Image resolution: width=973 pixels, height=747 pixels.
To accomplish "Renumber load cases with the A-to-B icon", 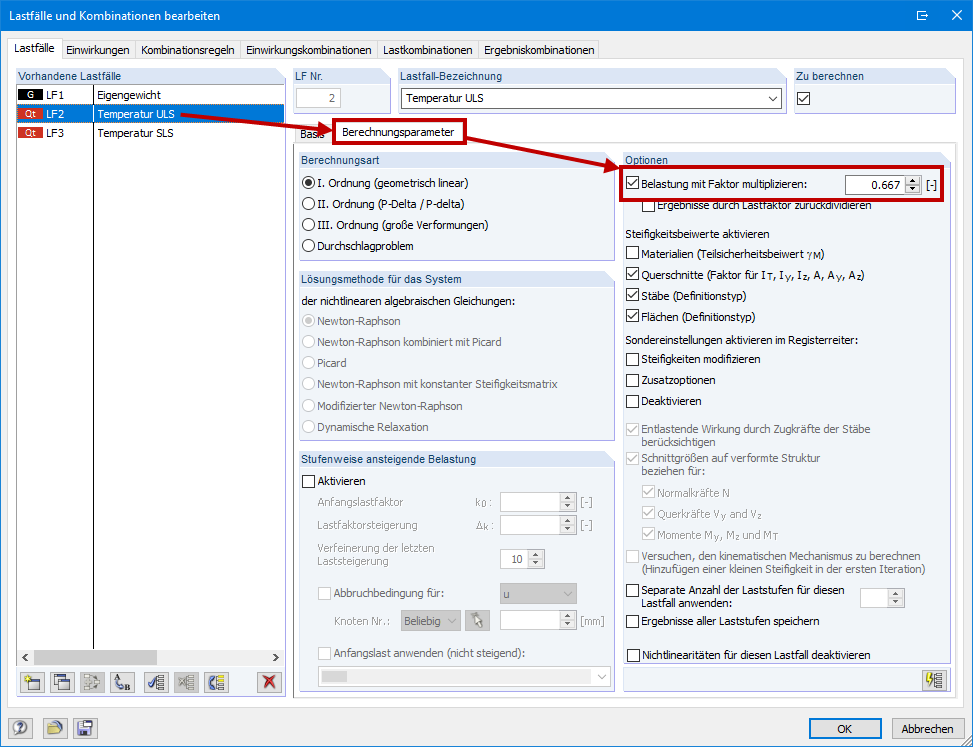I will click(x=123, y=682).
